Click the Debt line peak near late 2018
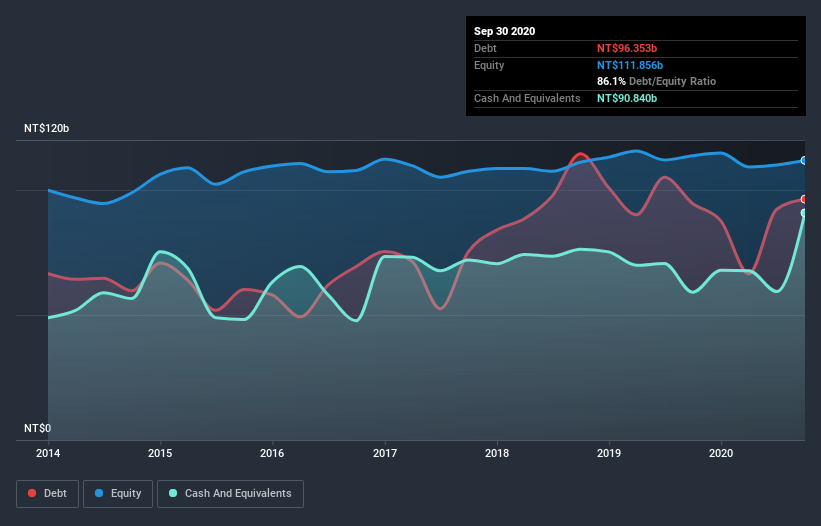Screen dimensions: 821x526 pos(580,154)
